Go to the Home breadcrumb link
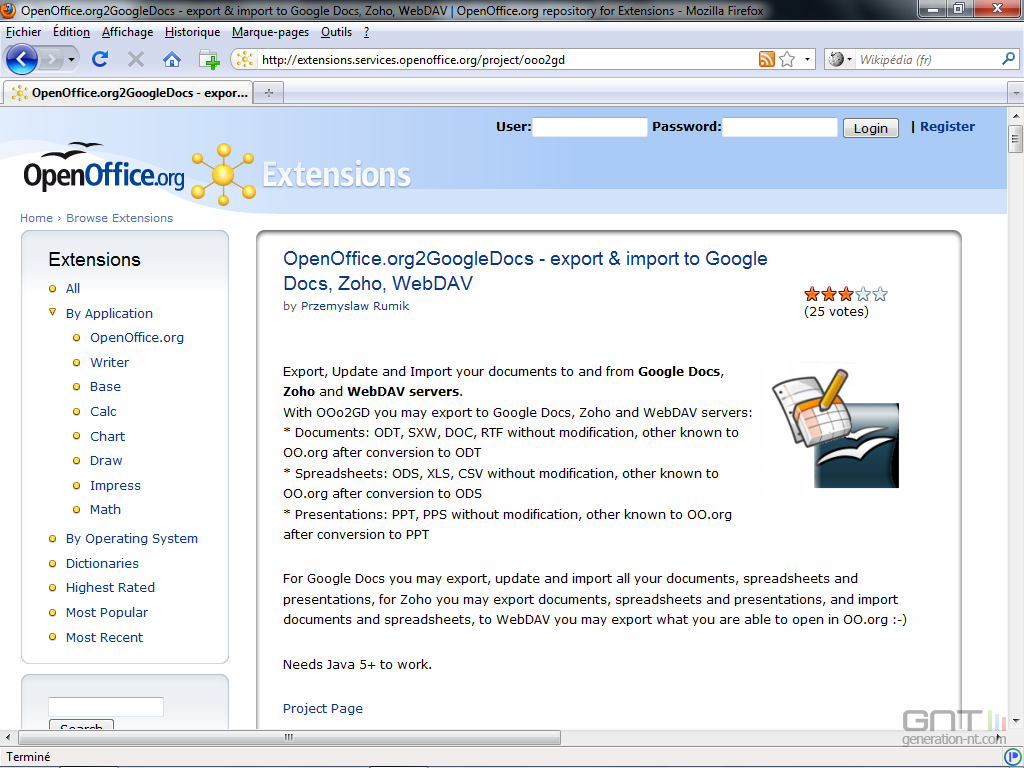This screenshot has height=768, width=1024. click(x=37, y=218)
